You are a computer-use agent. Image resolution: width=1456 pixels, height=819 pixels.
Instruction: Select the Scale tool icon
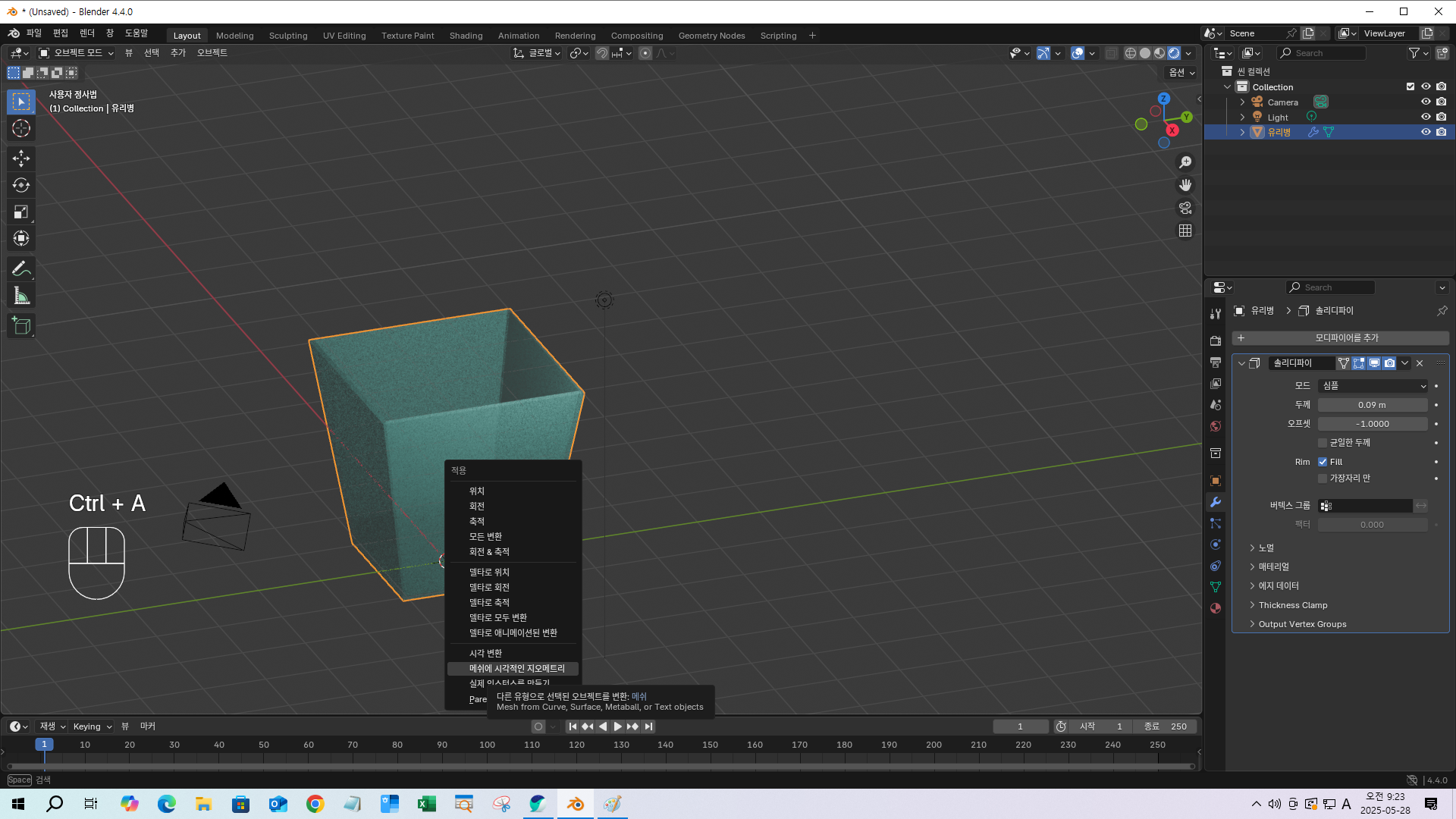click(x=21, y=212)
